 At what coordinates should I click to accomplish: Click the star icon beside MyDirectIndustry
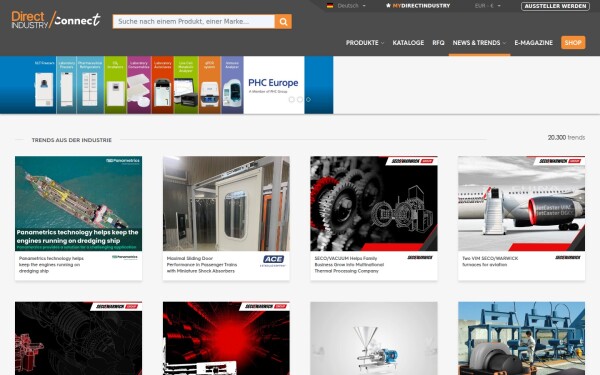click(388, 6)
